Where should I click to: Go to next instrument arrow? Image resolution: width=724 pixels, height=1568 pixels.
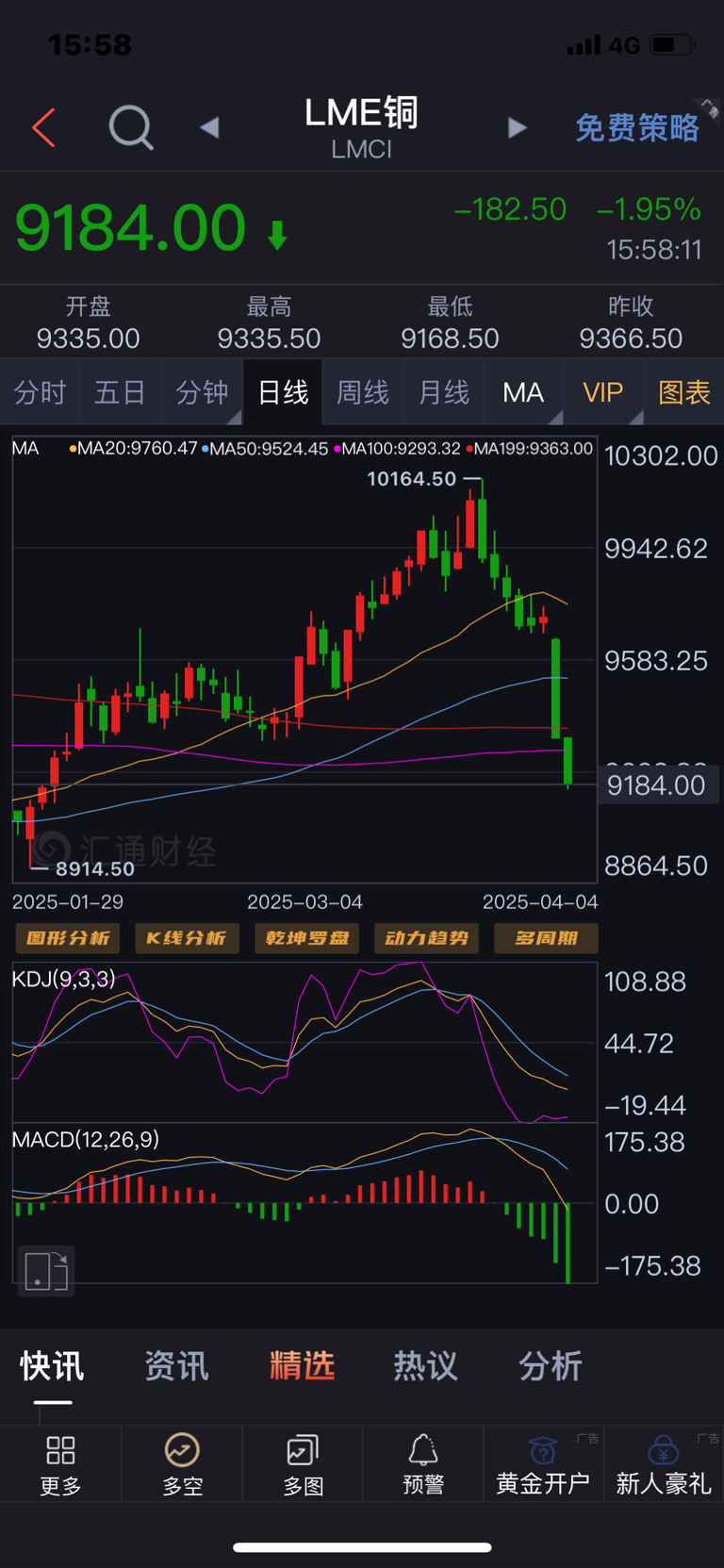[517, 127]
